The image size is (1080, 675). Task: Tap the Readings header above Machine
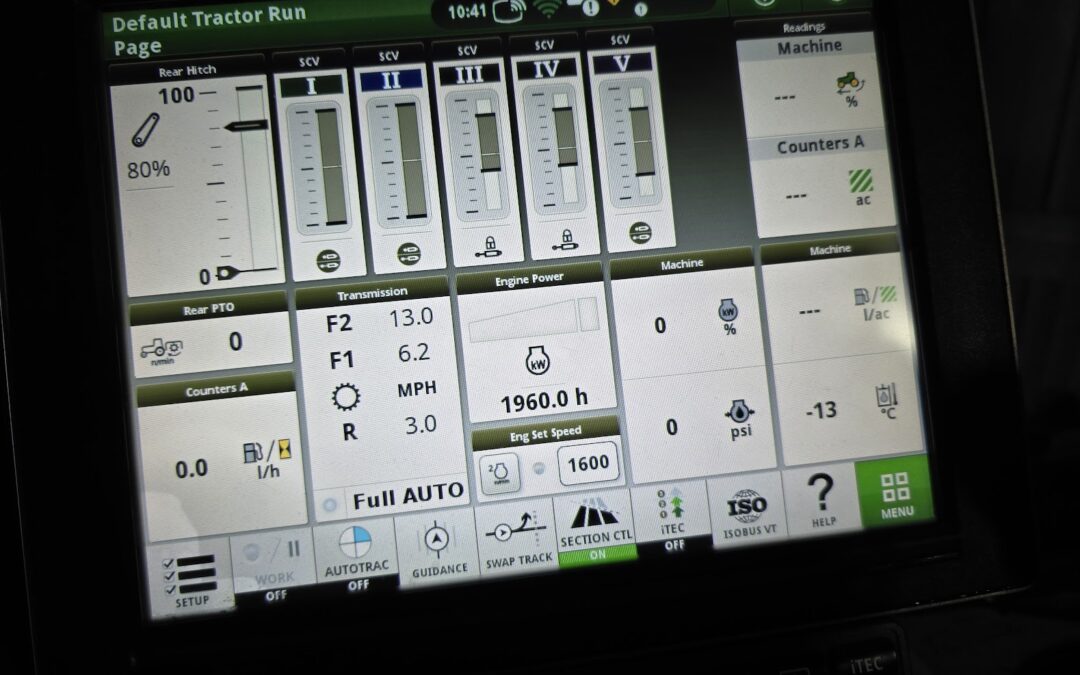point(804,27)
